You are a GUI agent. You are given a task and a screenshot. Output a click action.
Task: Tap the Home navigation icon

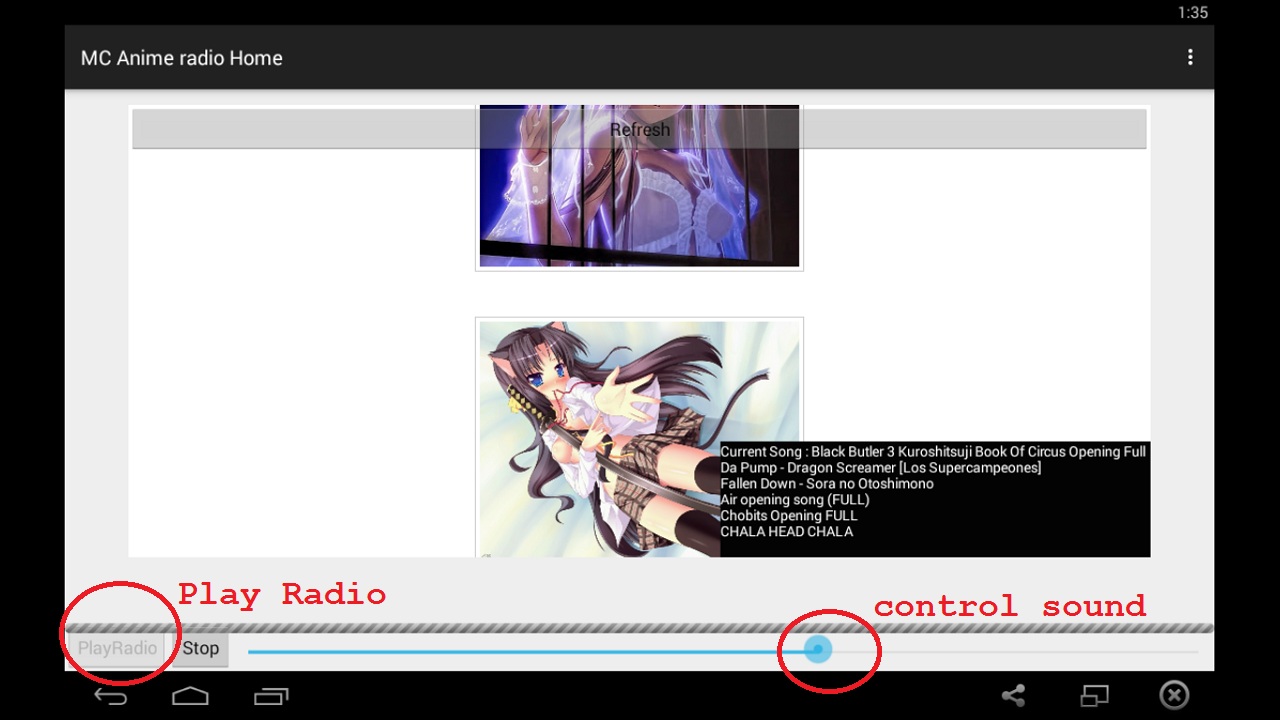point(190,695)
